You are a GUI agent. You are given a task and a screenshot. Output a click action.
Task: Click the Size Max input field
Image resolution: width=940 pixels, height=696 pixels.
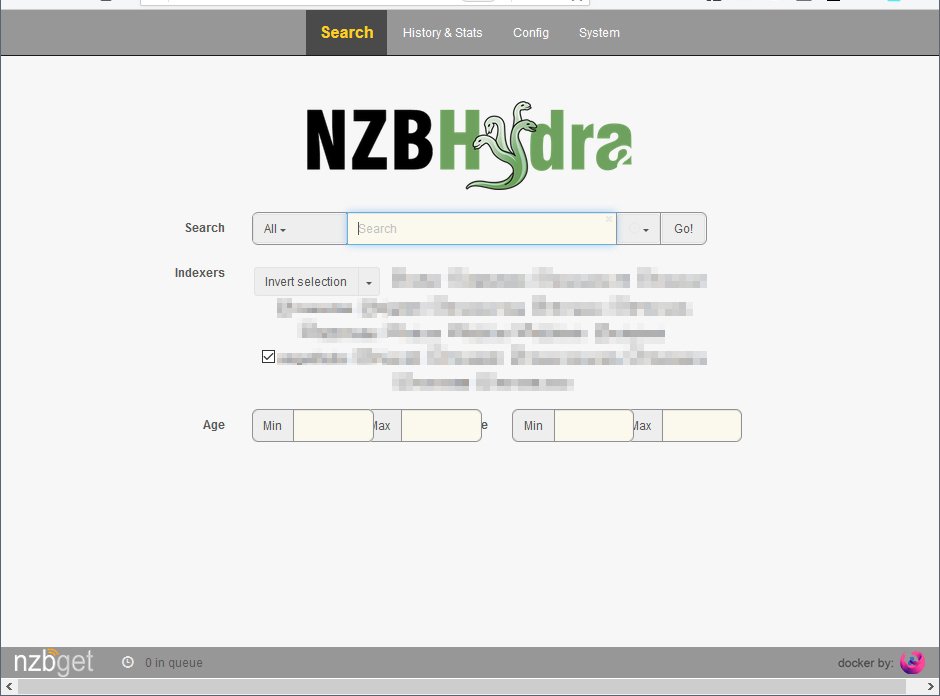(x=701, y=426)
